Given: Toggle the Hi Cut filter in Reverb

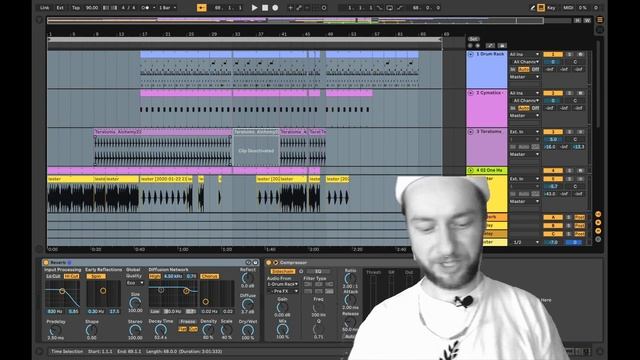Looking at the screenshot, I should point(71,276).
